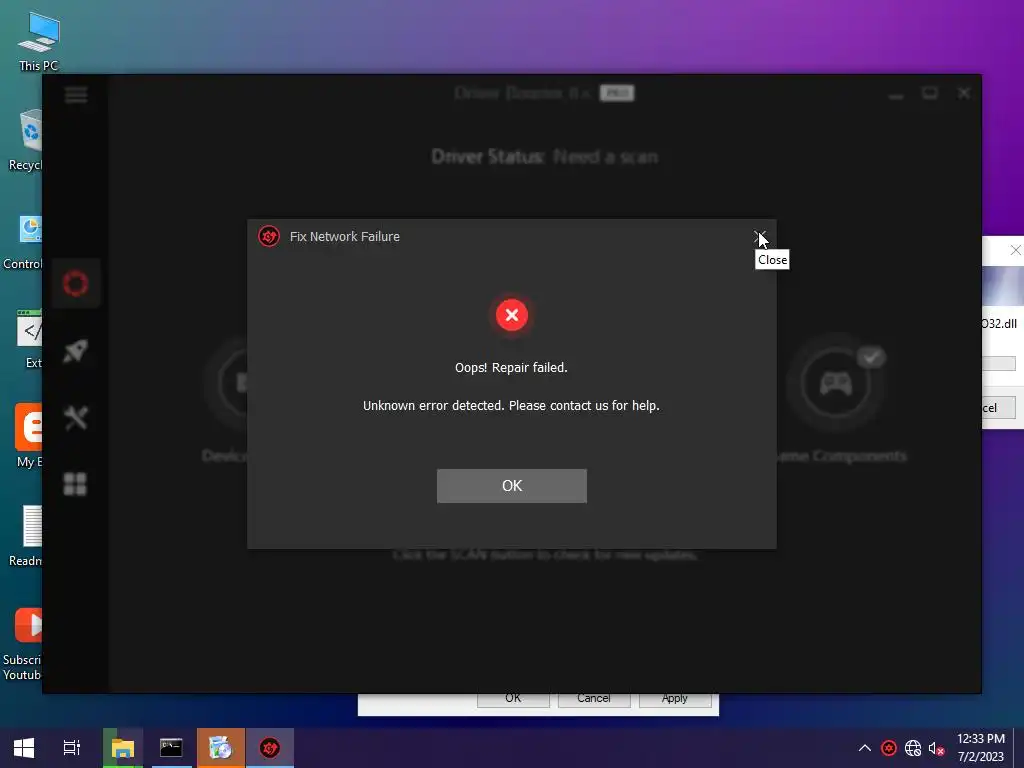Click Cancel in the background properties window
This screenshot has width=1024, height=768.
[594, 699]
